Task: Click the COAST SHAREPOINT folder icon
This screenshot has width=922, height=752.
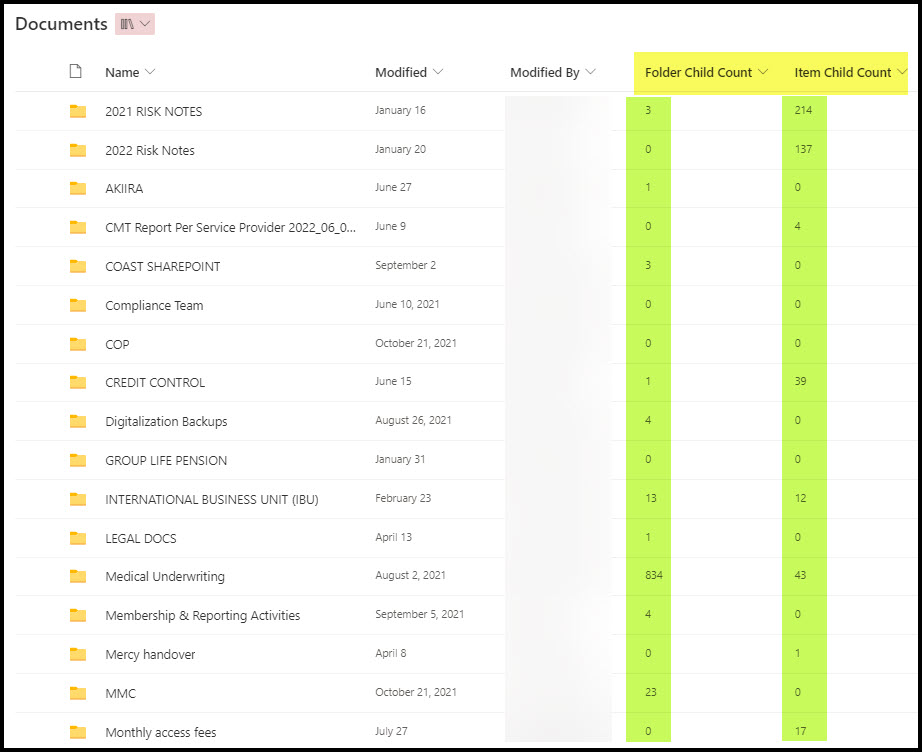Action: pos(78,266)
